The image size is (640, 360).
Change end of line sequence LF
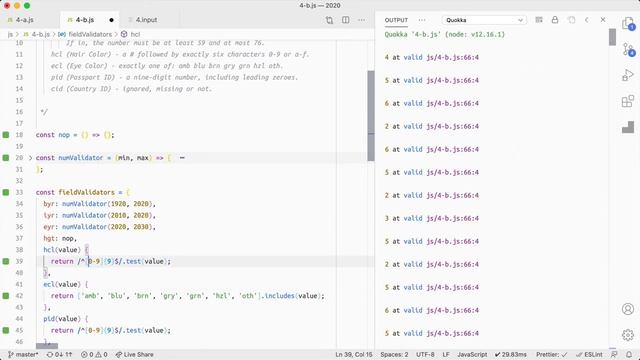446,354
